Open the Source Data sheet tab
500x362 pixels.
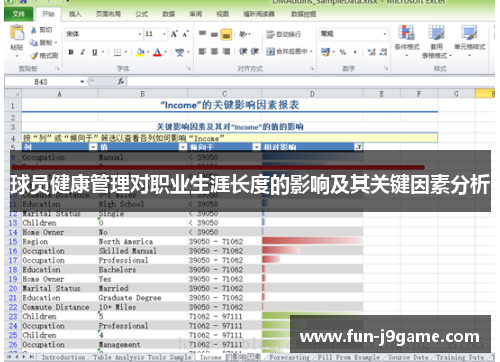pyautogui.click(x=408, y=357)
